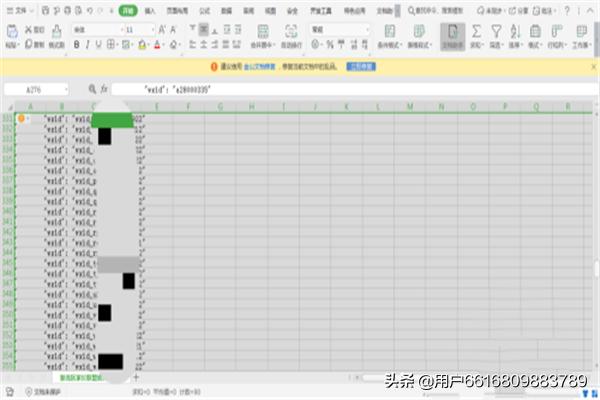Open the 数据 Data tab
Screen dimensions: 600x400
(227, 11)
